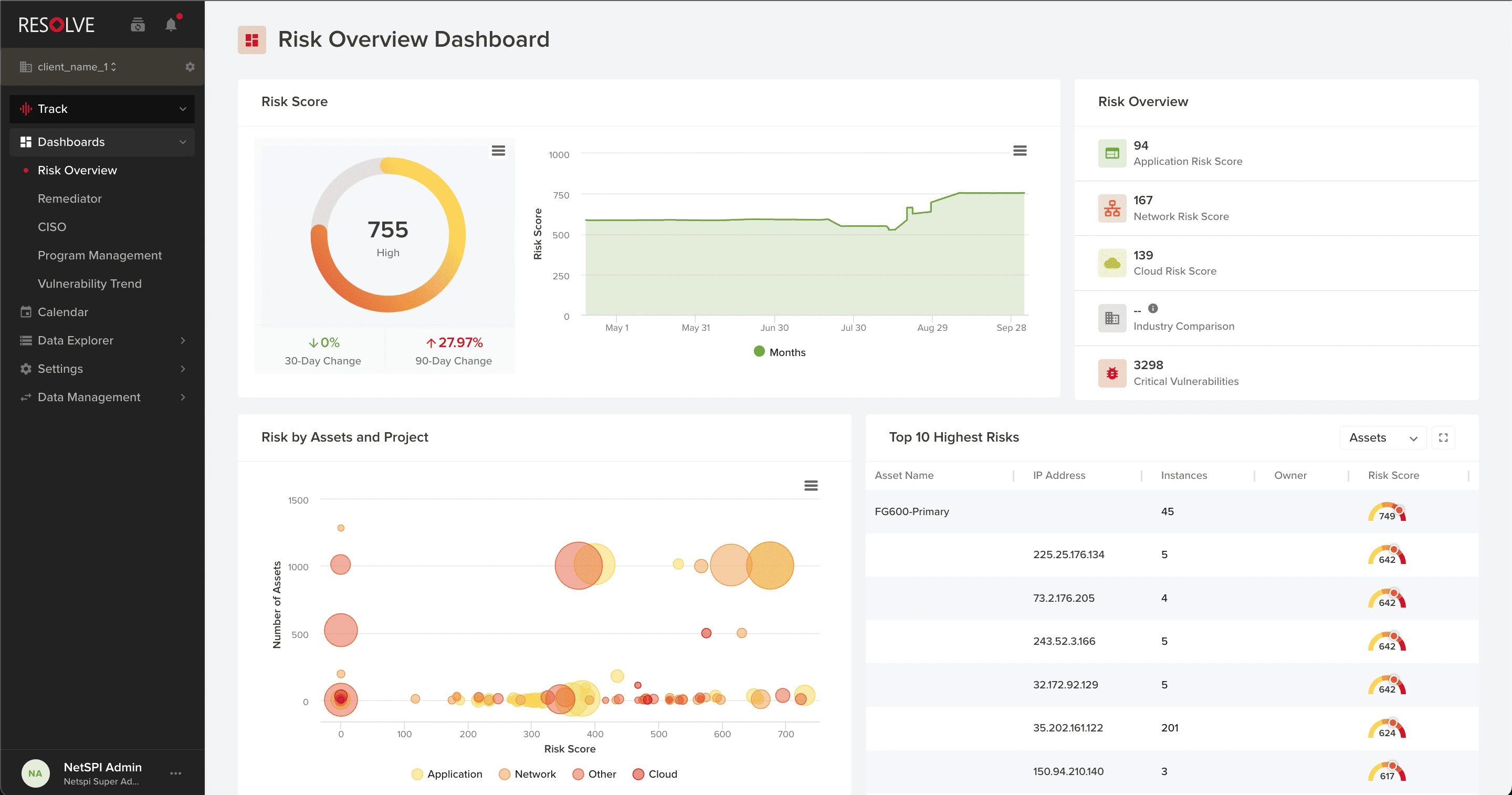Open the Program Management dashboard
The width and height of the screenshot is (1512, 795).
[100, 255]
